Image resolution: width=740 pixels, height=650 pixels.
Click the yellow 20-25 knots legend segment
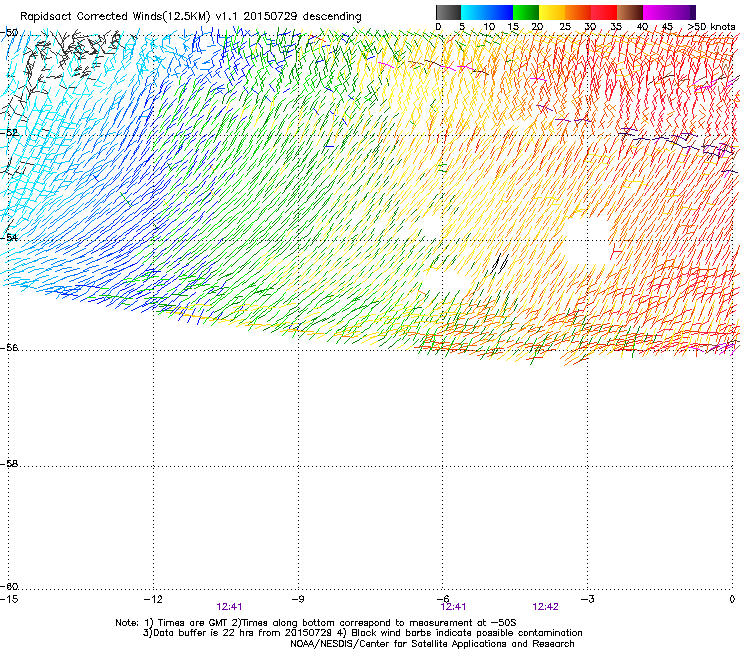(x=552, y=12)
